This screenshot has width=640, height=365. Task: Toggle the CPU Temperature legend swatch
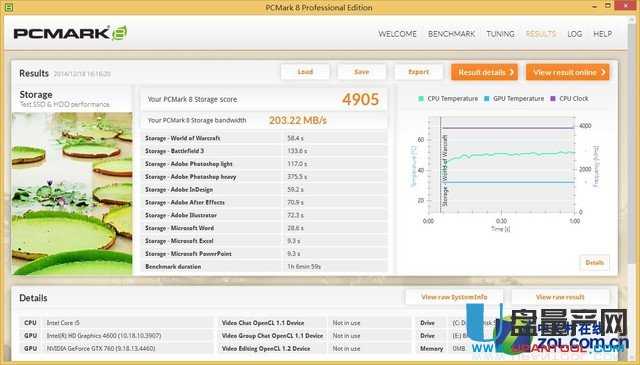[421, 99]
